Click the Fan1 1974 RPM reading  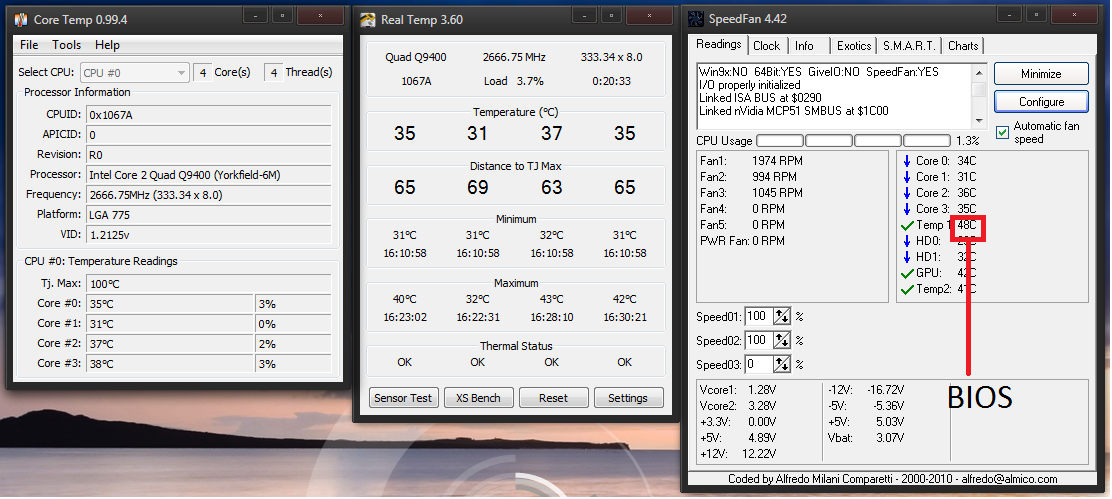pos(777,161)
